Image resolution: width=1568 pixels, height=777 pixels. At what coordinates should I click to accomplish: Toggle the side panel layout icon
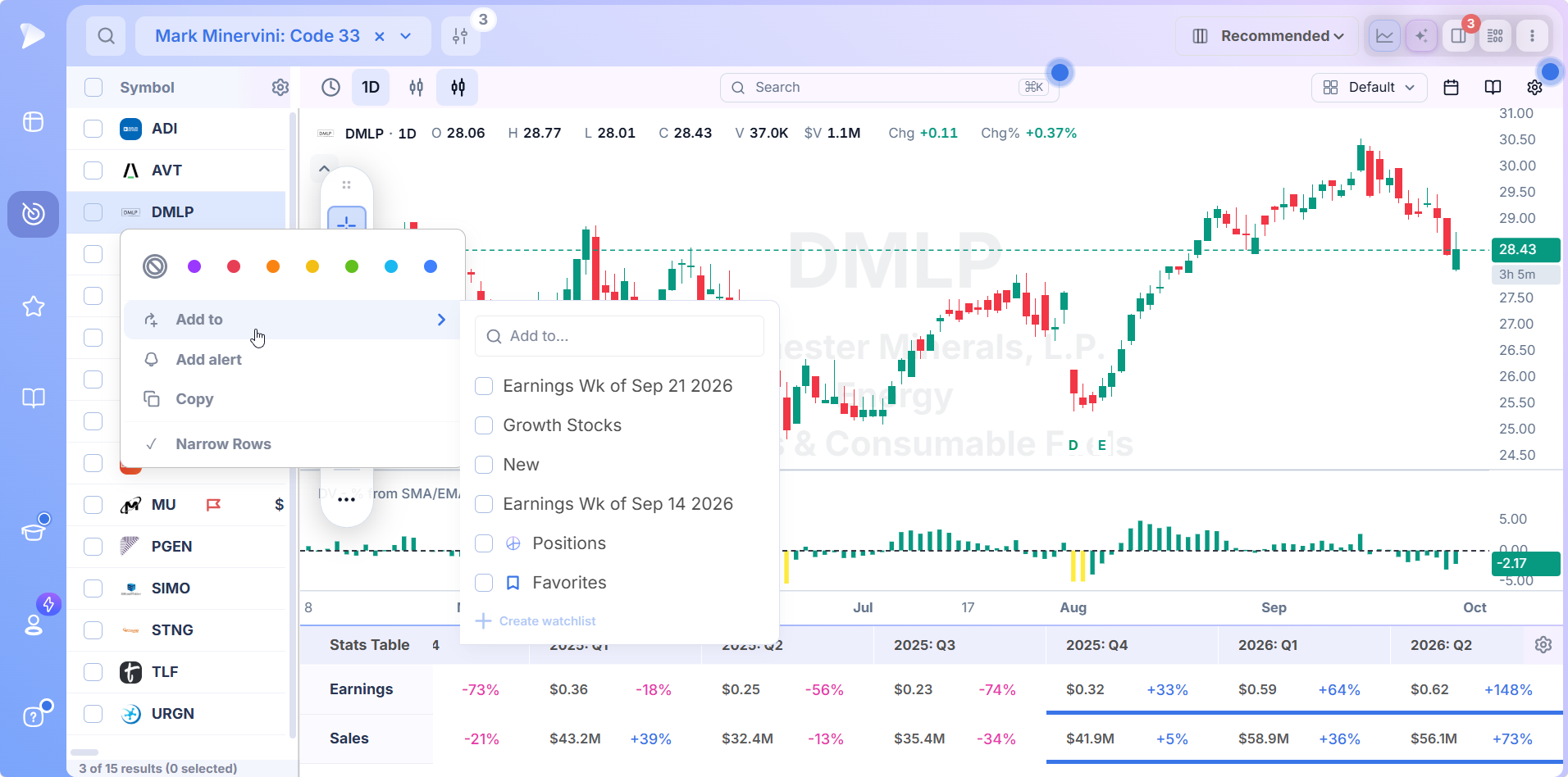point(1458,36)
